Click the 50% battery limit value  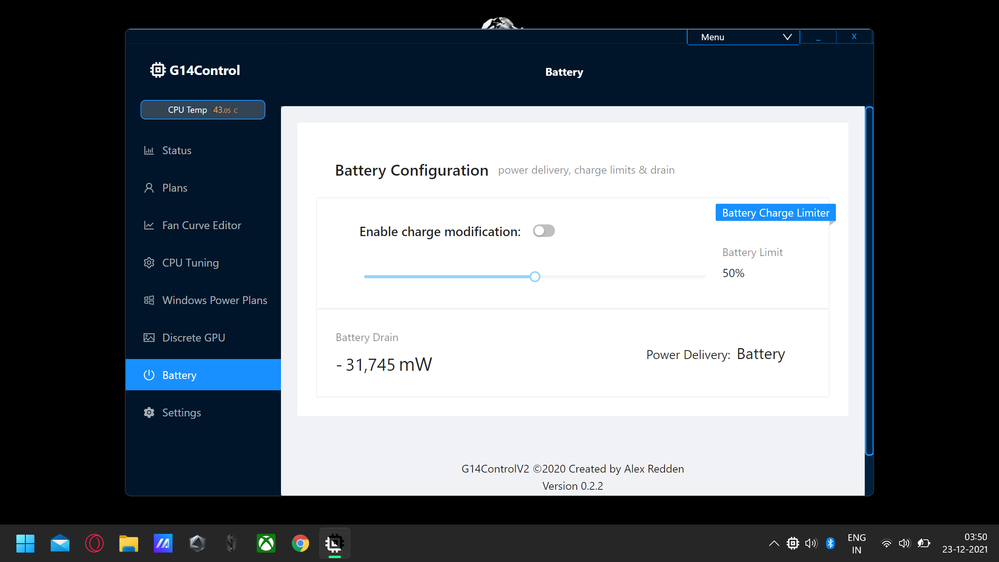733,273
